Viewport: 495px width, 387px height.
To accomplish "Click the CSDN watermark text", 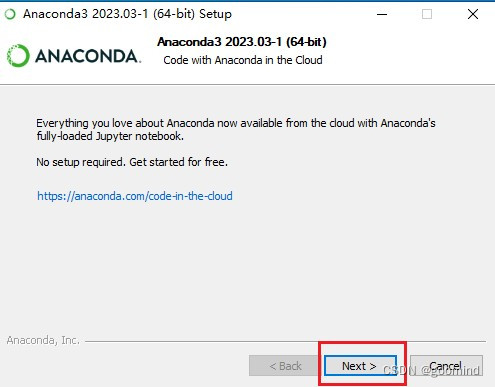I will coord(431,371).
